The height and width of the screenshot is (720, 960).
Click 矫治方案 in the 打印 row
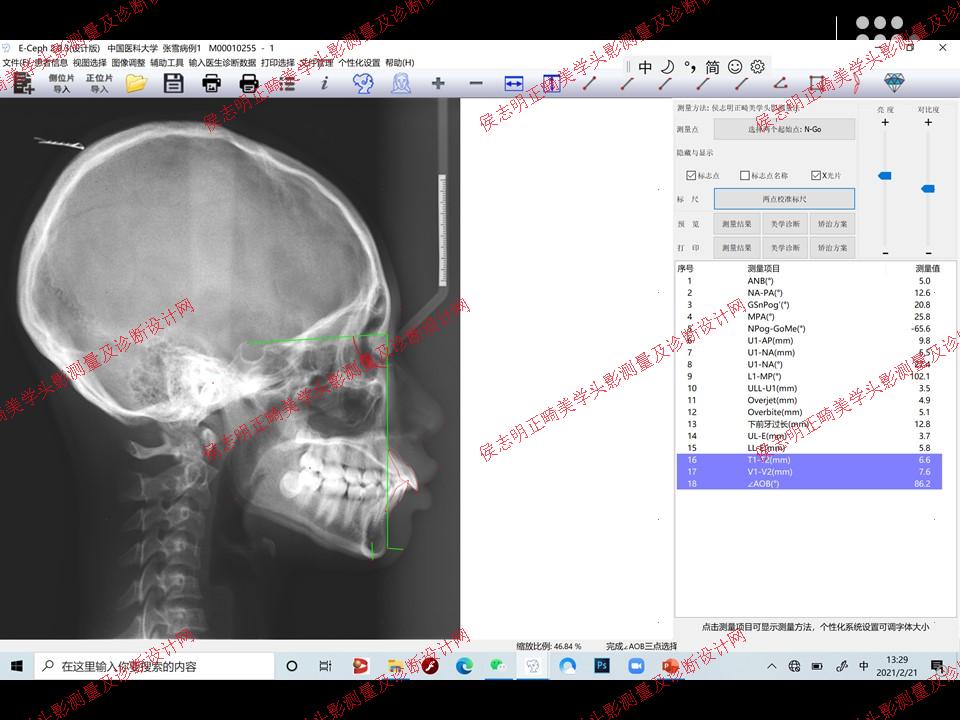pyautogui.click(x=832, y=248)
